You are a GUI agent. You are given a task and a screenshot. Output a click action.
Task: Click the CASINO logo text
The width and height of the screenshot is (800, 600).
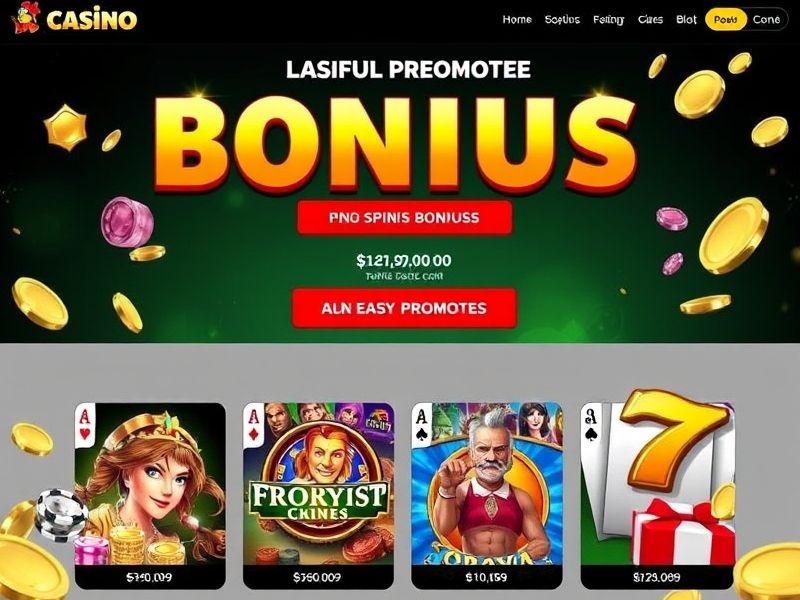click(x=92, y=20)
